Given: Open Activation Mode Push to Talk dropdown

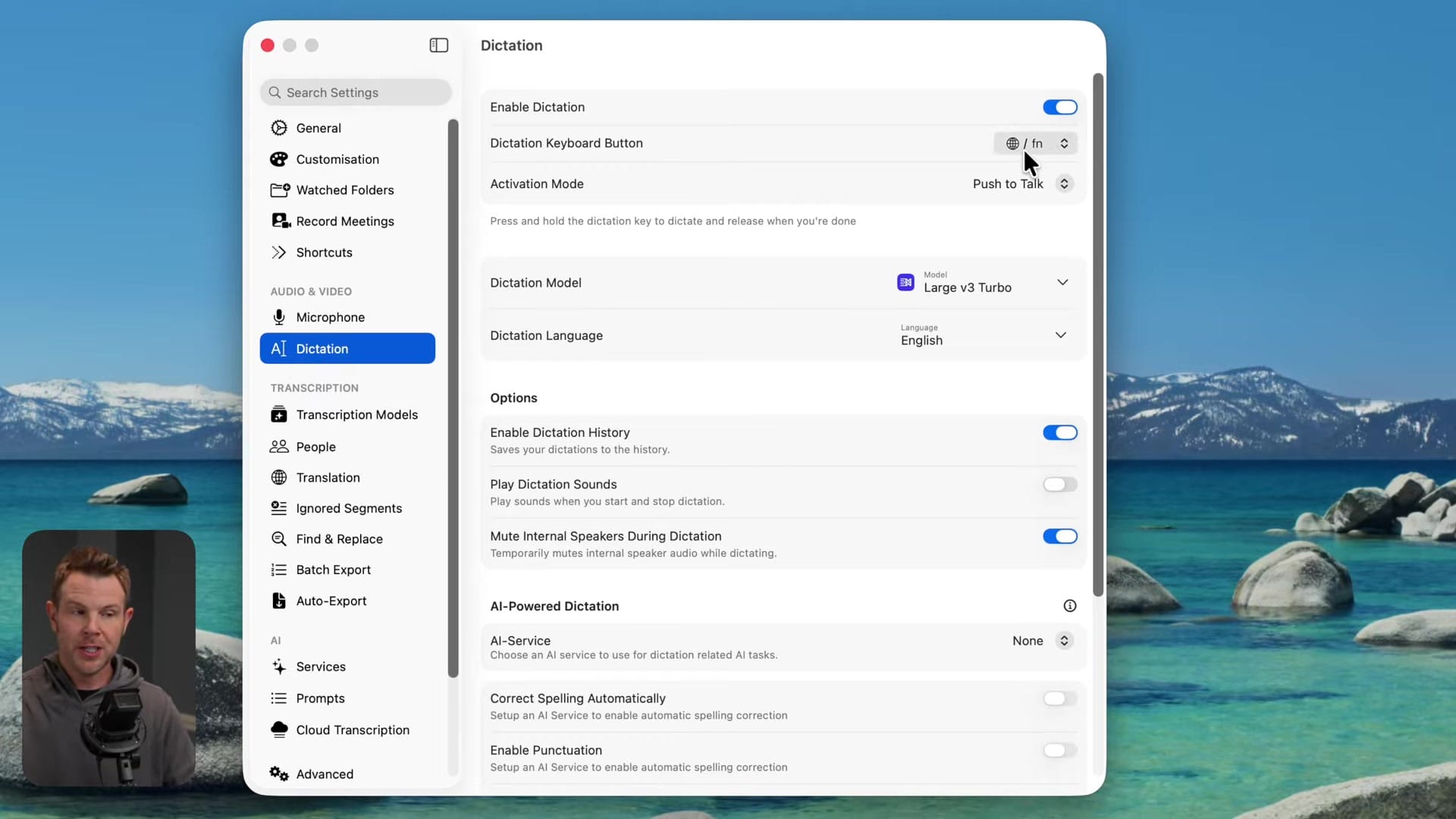Looking at the screenshot, I should pos(1022,184).
